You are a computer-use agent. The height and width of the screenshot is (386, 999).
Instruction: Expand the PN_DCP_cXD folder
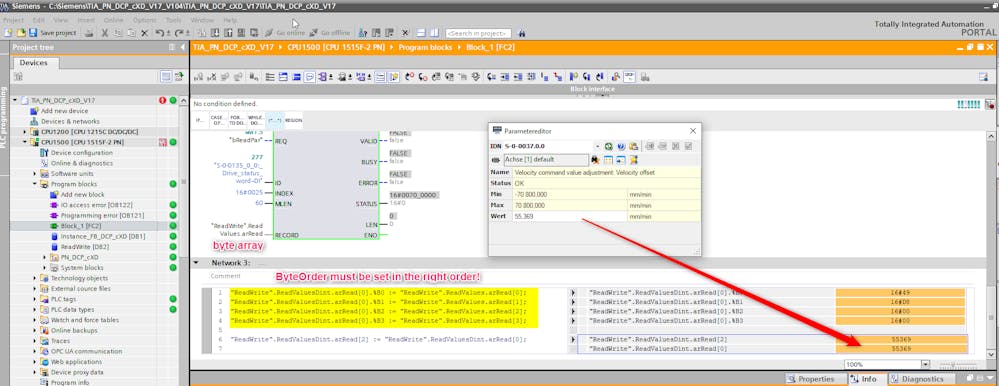[x=45, y=257]
